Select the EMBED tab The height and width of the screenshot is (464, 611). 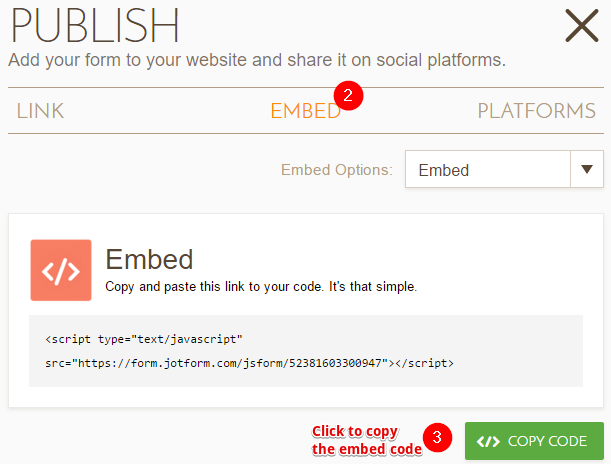305,111
